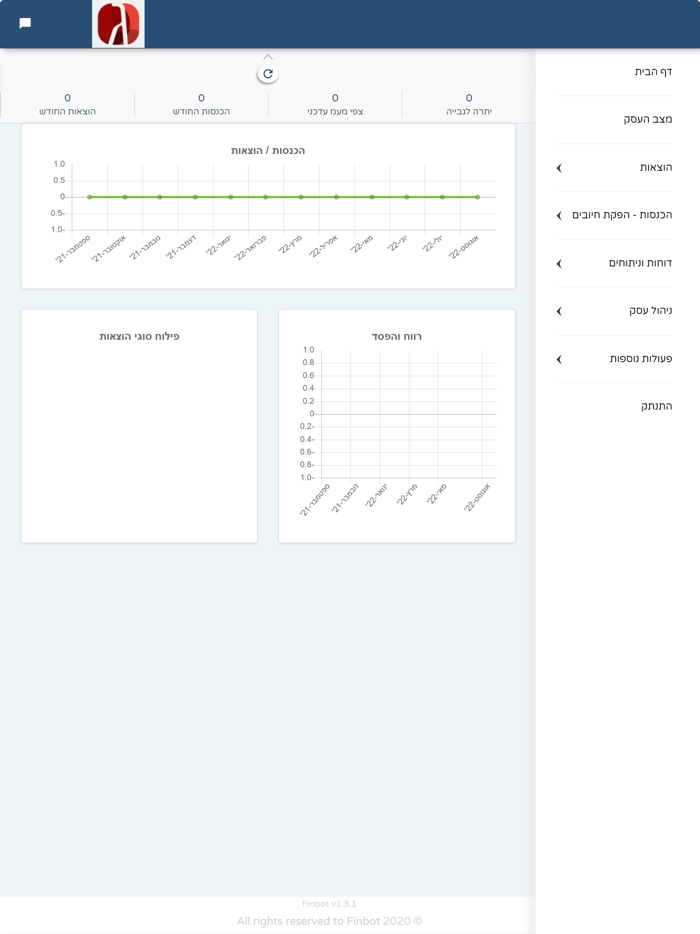This screenshot has height=934, width=700.
Task: Expand the פעולות נוספות chevron
Action: point(559,359)
